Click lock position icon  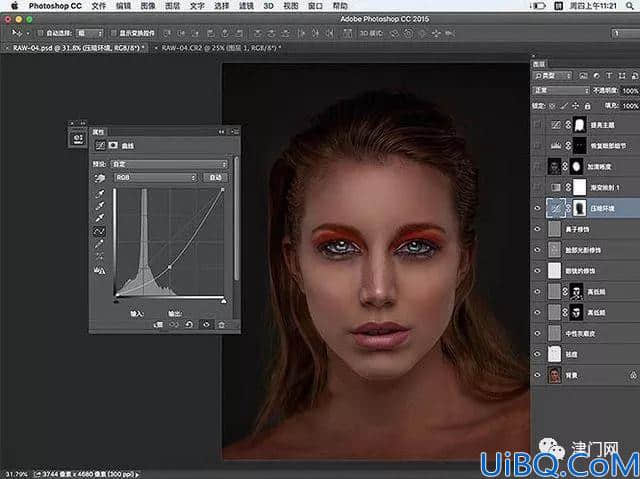tap(576, 106)
